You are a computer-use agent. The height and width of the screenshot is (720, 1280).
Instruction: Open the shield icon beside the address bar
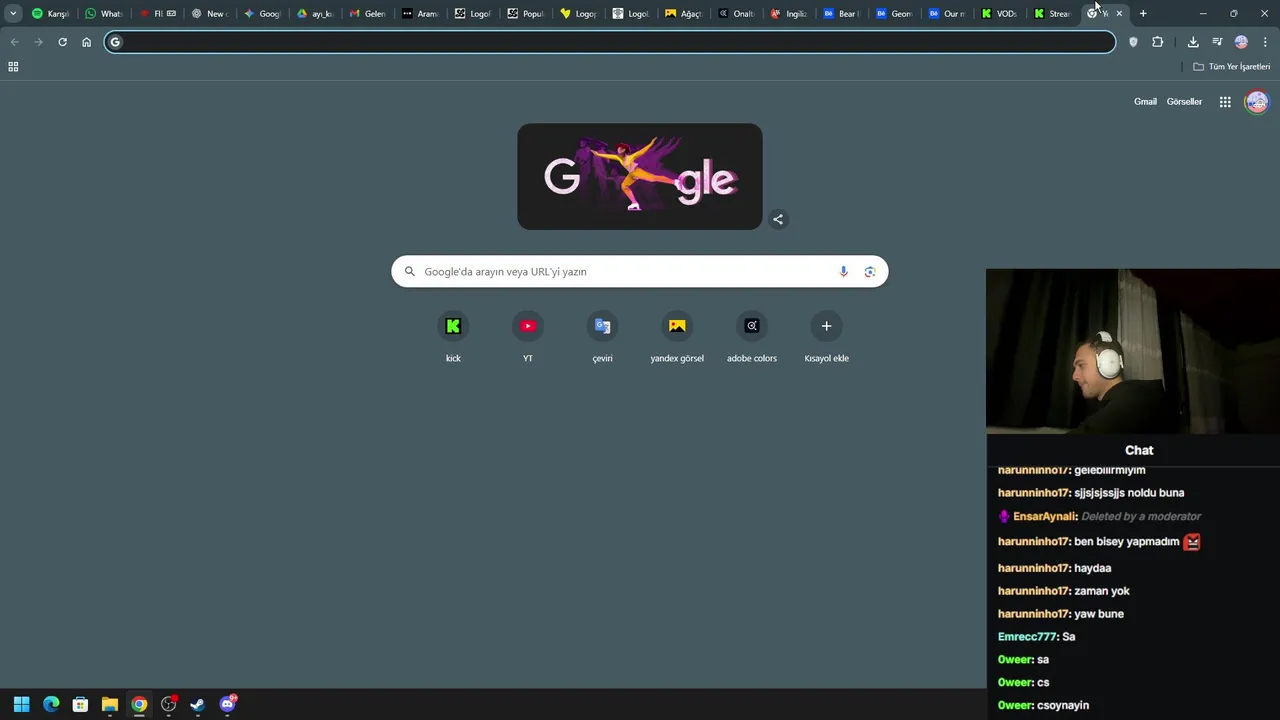pos(1133,42)
